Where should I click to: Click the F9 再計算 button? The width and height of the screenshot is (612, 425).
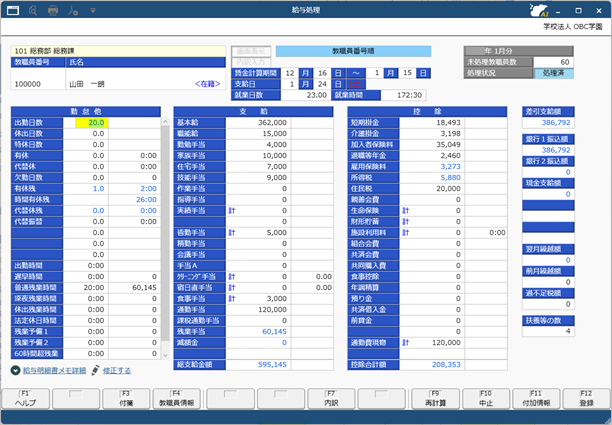(435, 398)
